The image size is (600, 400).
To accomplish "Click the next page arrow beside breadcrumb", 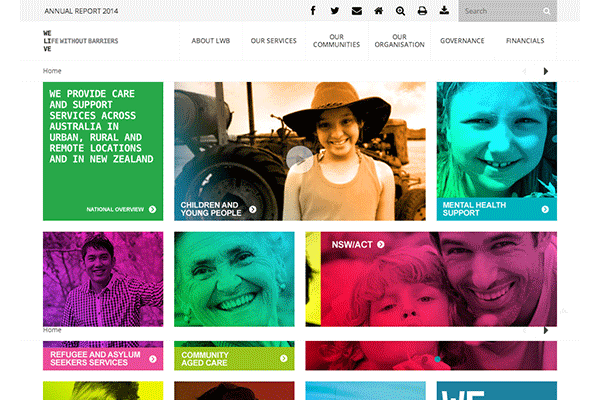I will pos(546,71).
